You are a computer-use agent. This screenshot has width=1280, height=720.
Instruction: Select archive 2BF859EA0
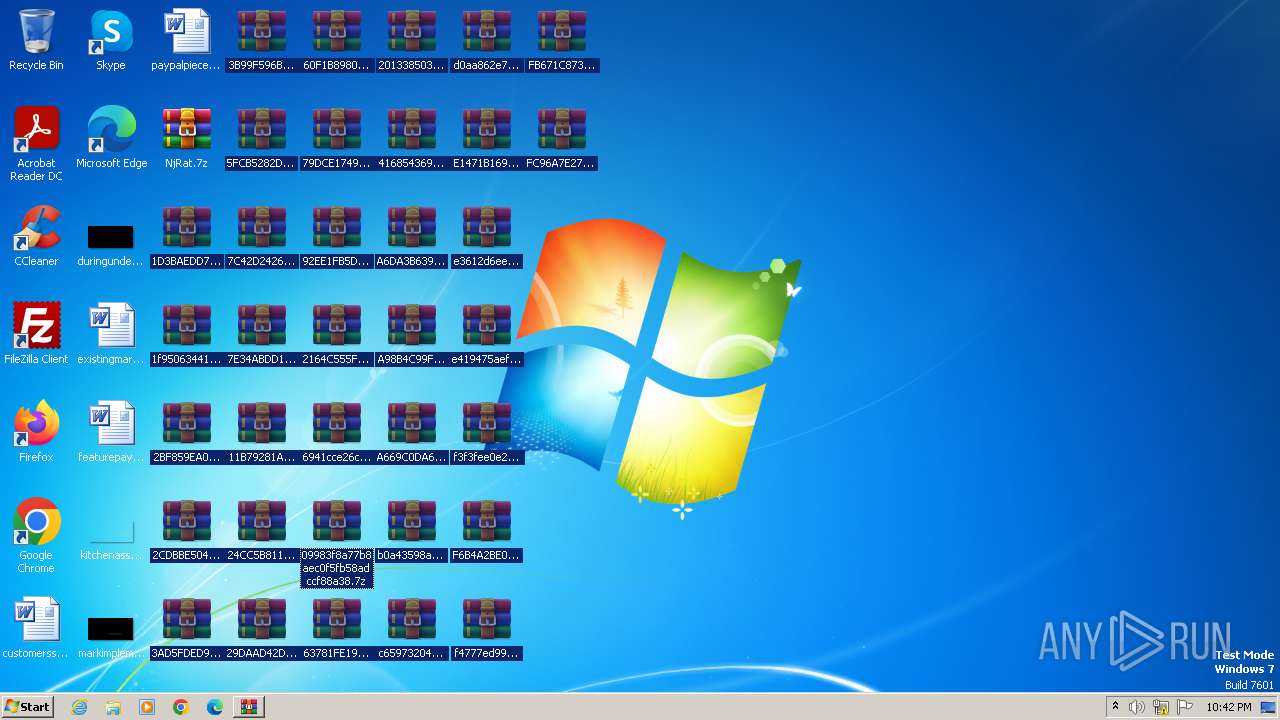(186, 433)
